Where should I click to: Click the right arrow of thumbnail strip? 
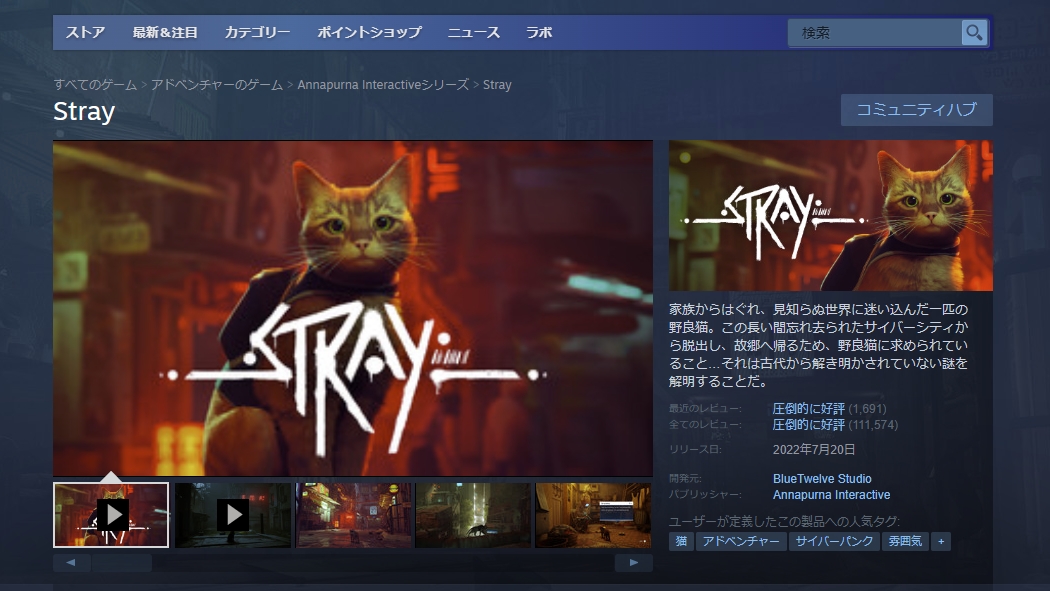point(633,563)
